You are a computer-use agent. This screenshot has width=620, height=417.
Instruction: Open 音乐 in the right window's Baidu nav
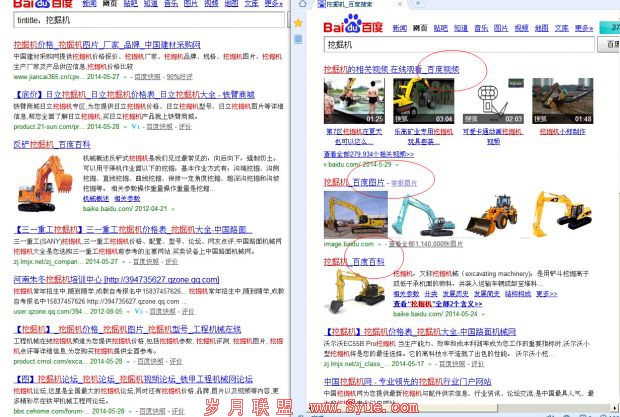click(481, 28)
